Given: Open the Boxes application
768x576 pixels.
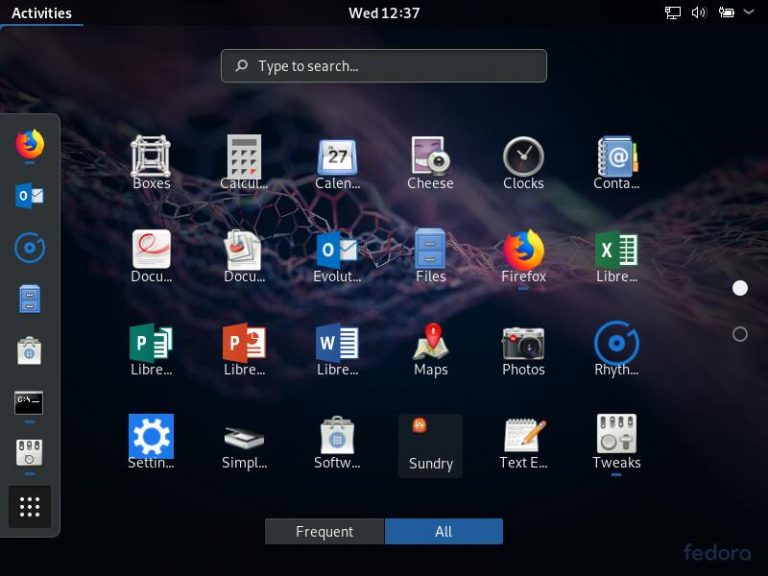Looking at the screenshot, I should pyautogui.click(x=151, y=161).
